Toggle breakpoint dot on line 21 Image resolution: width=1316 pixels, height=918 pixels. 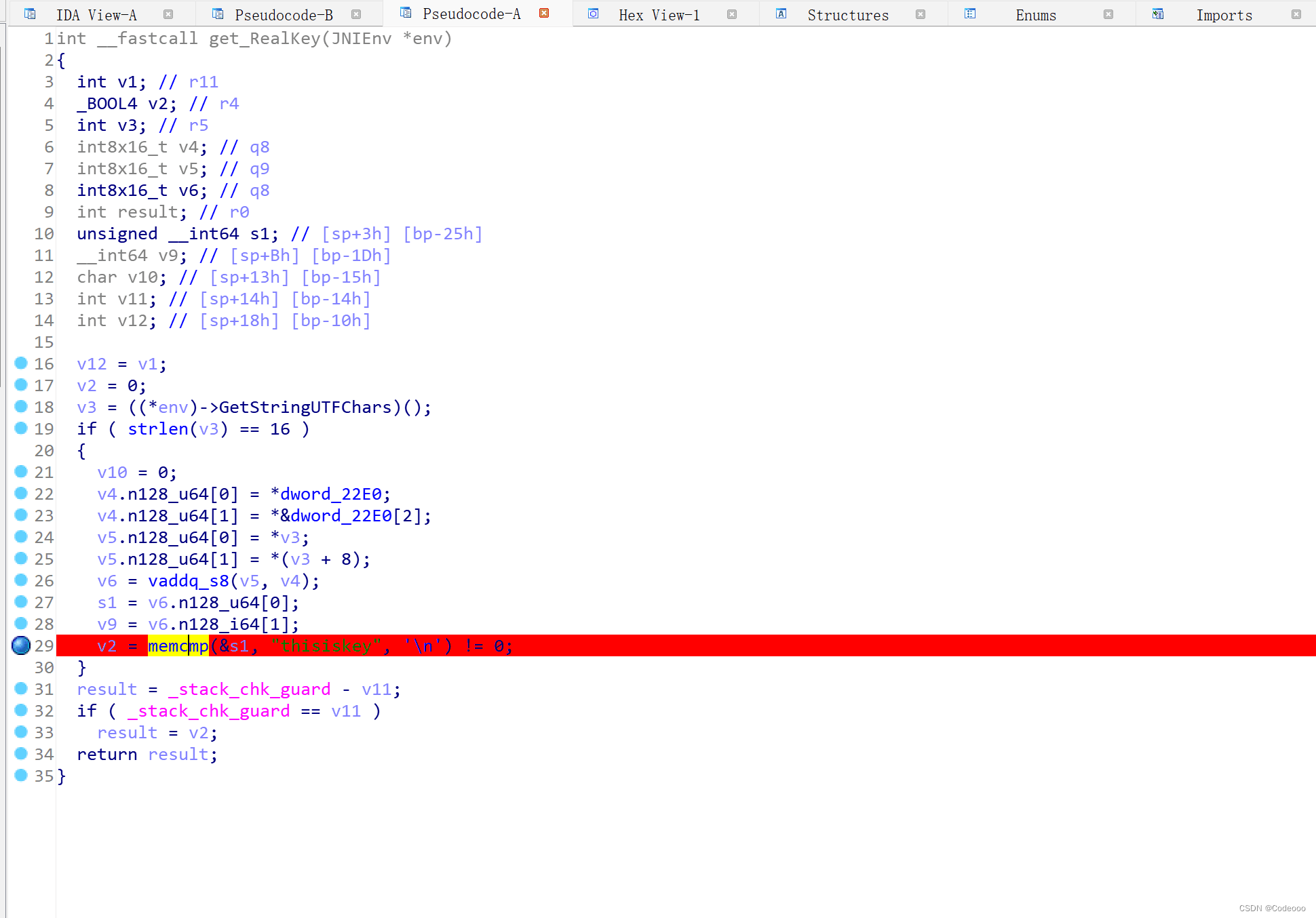pos(21,471)
